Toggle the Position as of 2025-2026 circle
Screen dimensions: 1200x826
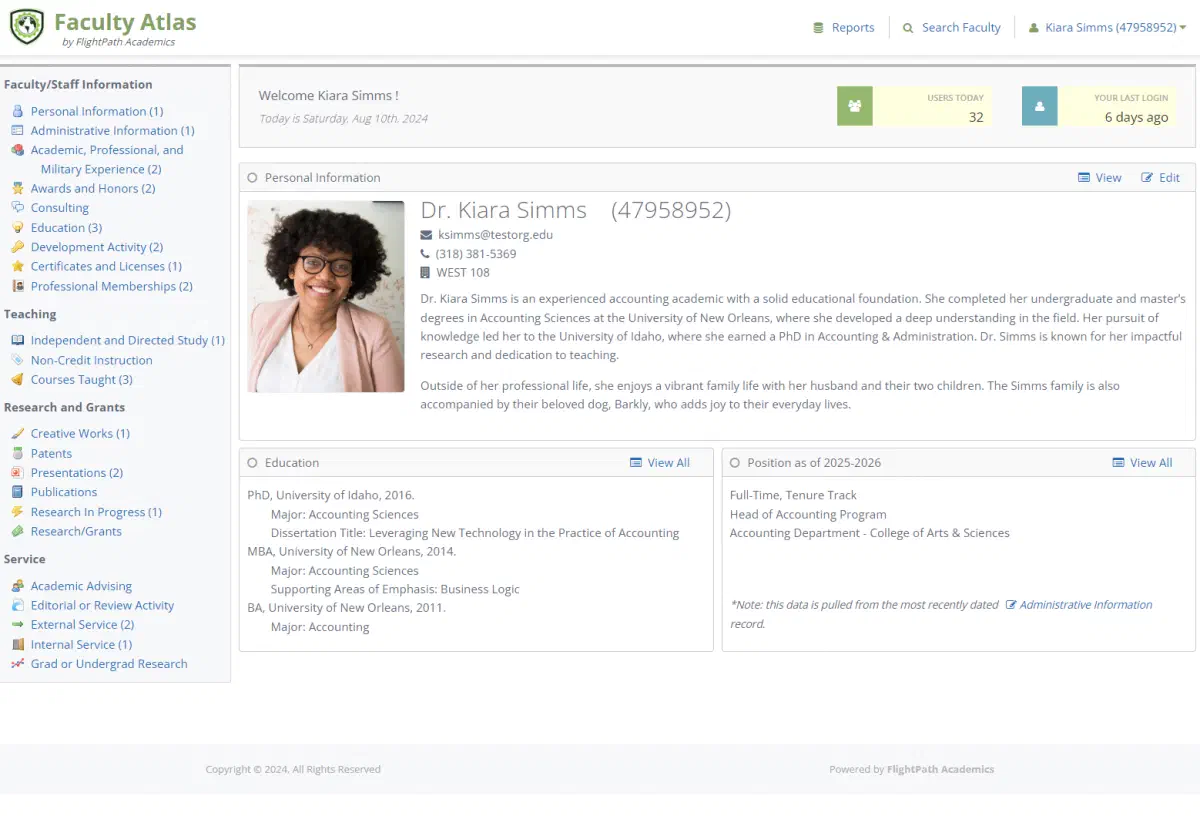(x=735, y=463)
